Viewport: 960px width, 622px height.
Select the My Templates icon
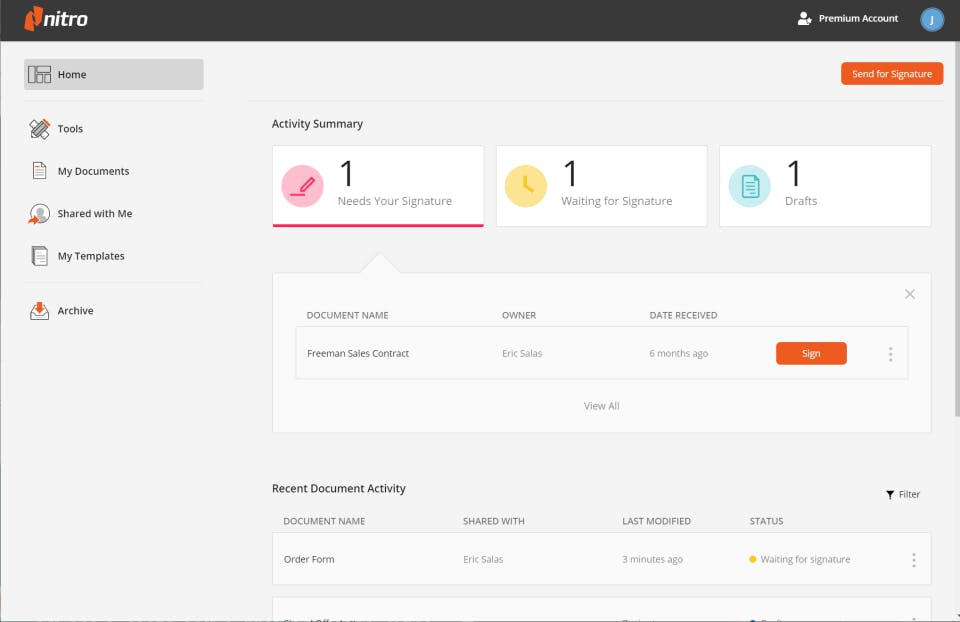pos(38,256)
